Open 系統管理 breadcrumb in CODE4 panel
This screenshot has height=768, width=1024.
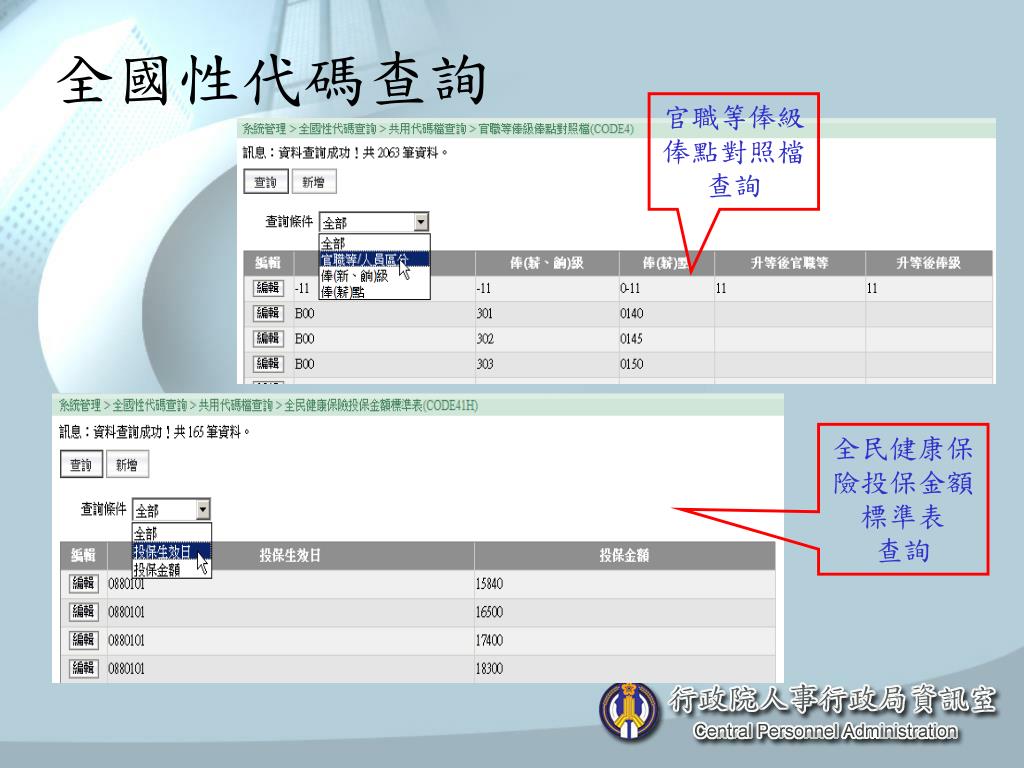tap(264, 129)
